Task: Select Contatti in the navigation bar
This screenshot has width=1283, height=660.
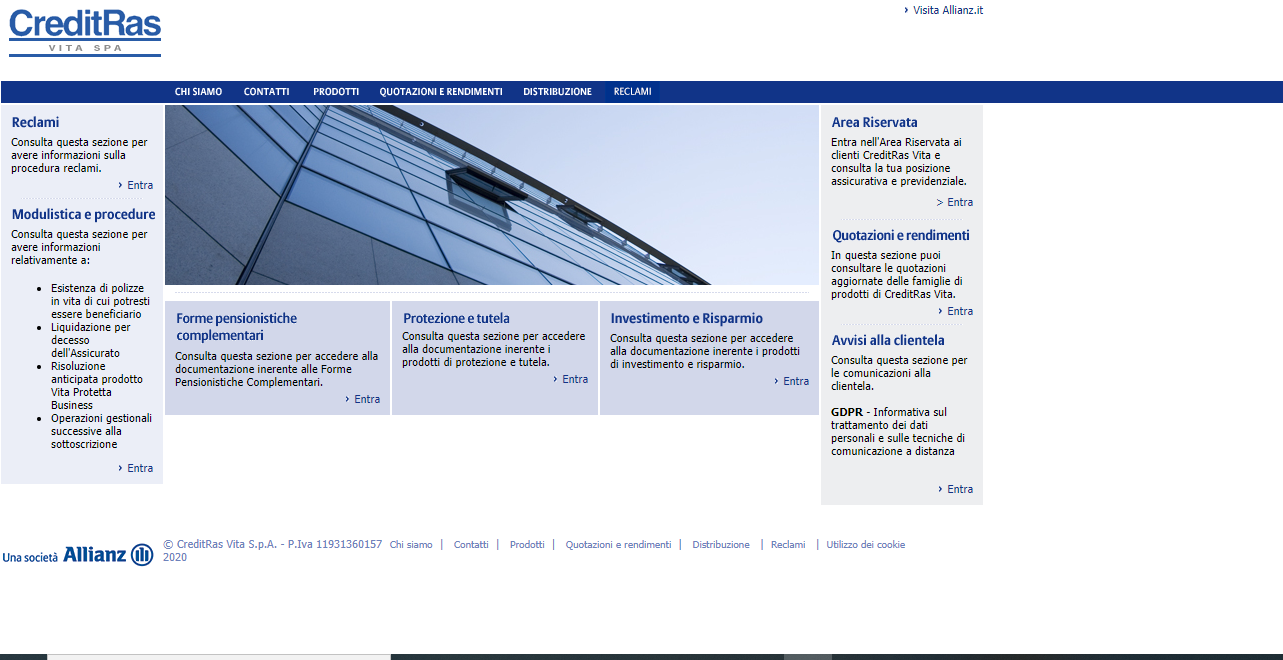Action: 266,92
